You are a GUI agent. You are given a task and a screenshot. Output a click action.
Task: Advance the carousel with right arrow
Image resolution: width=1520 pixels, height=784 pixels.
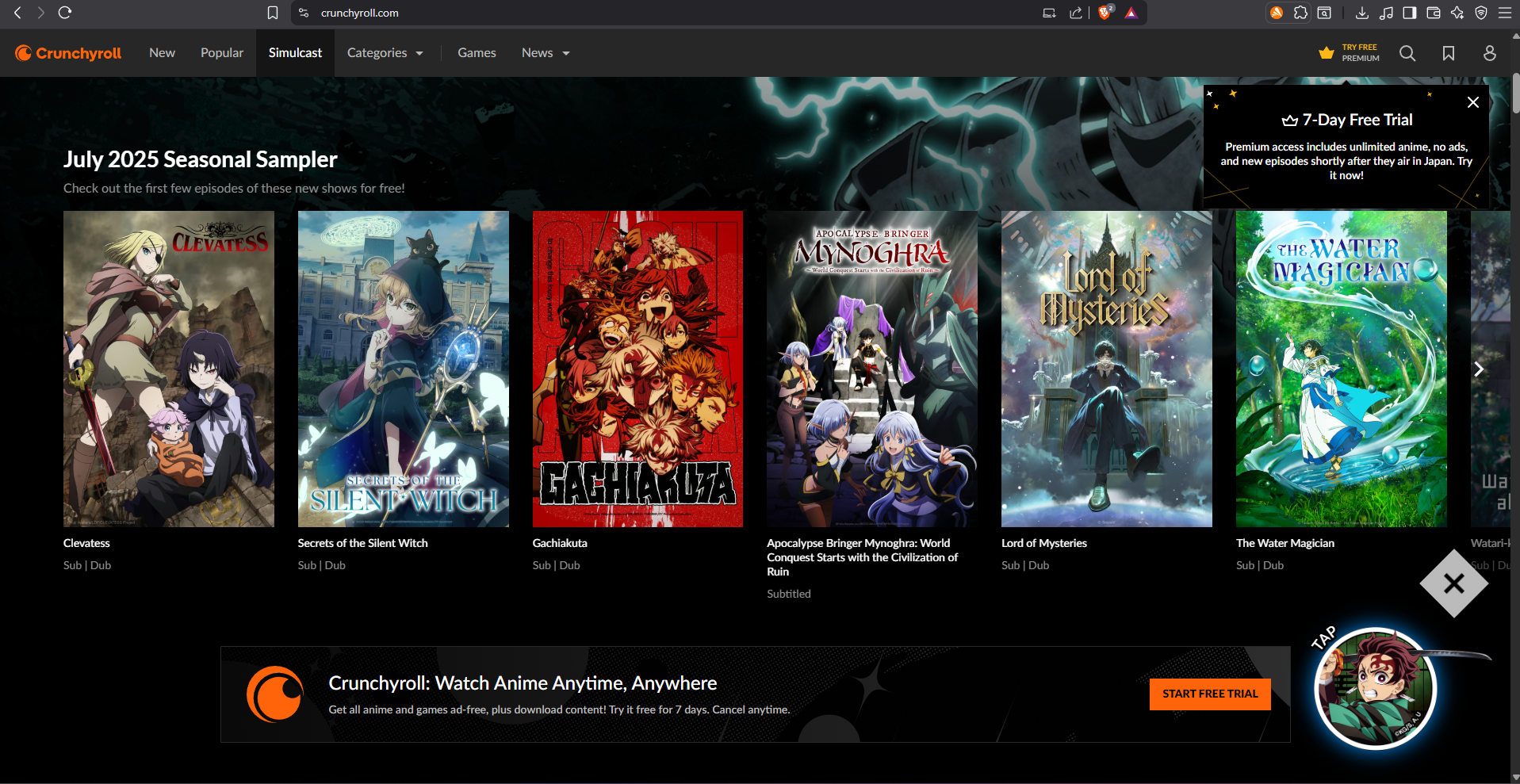click(1479, 369)
